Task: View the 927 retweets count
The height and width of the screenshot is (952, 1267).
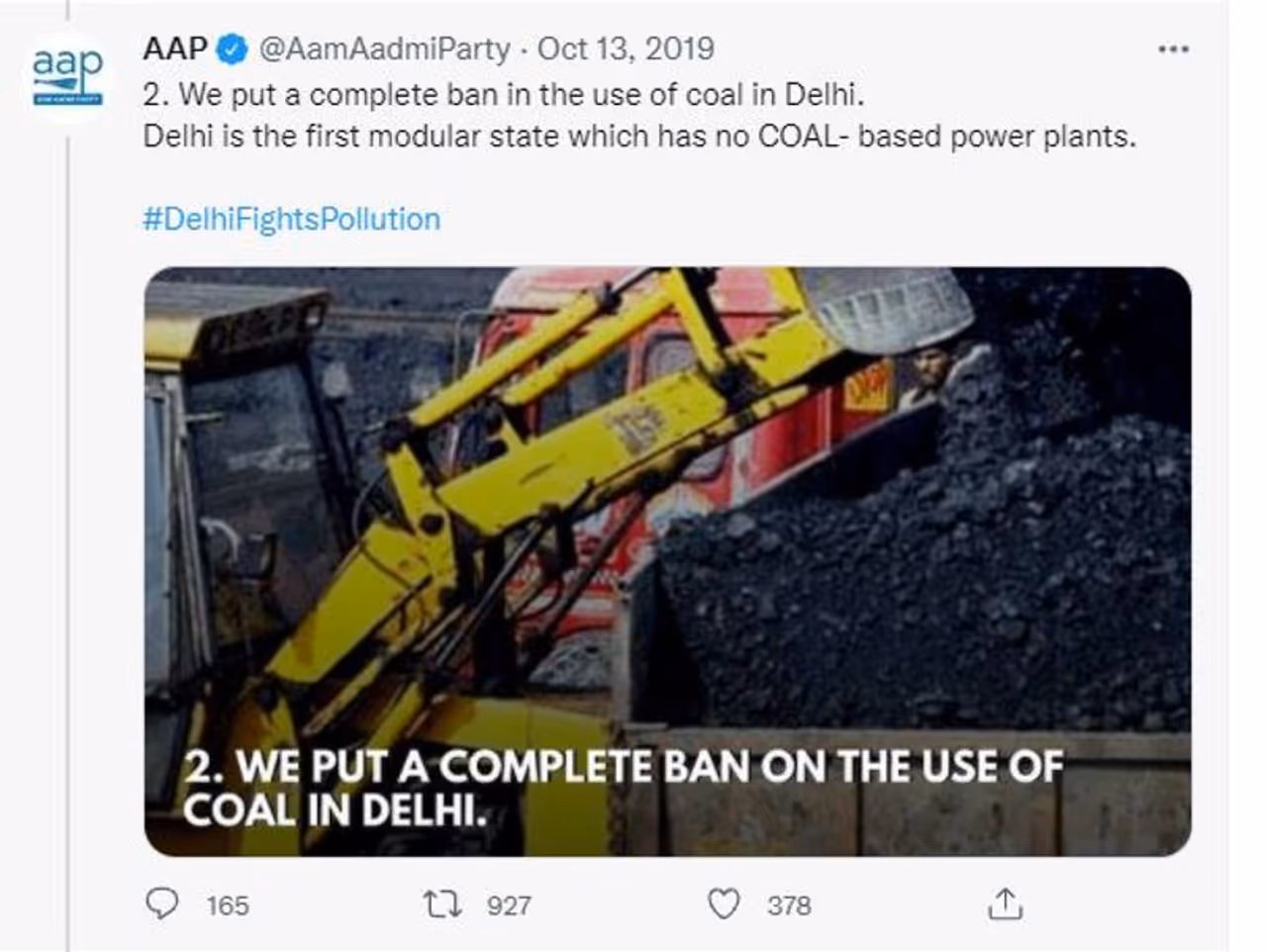Action: click(509, 905)
